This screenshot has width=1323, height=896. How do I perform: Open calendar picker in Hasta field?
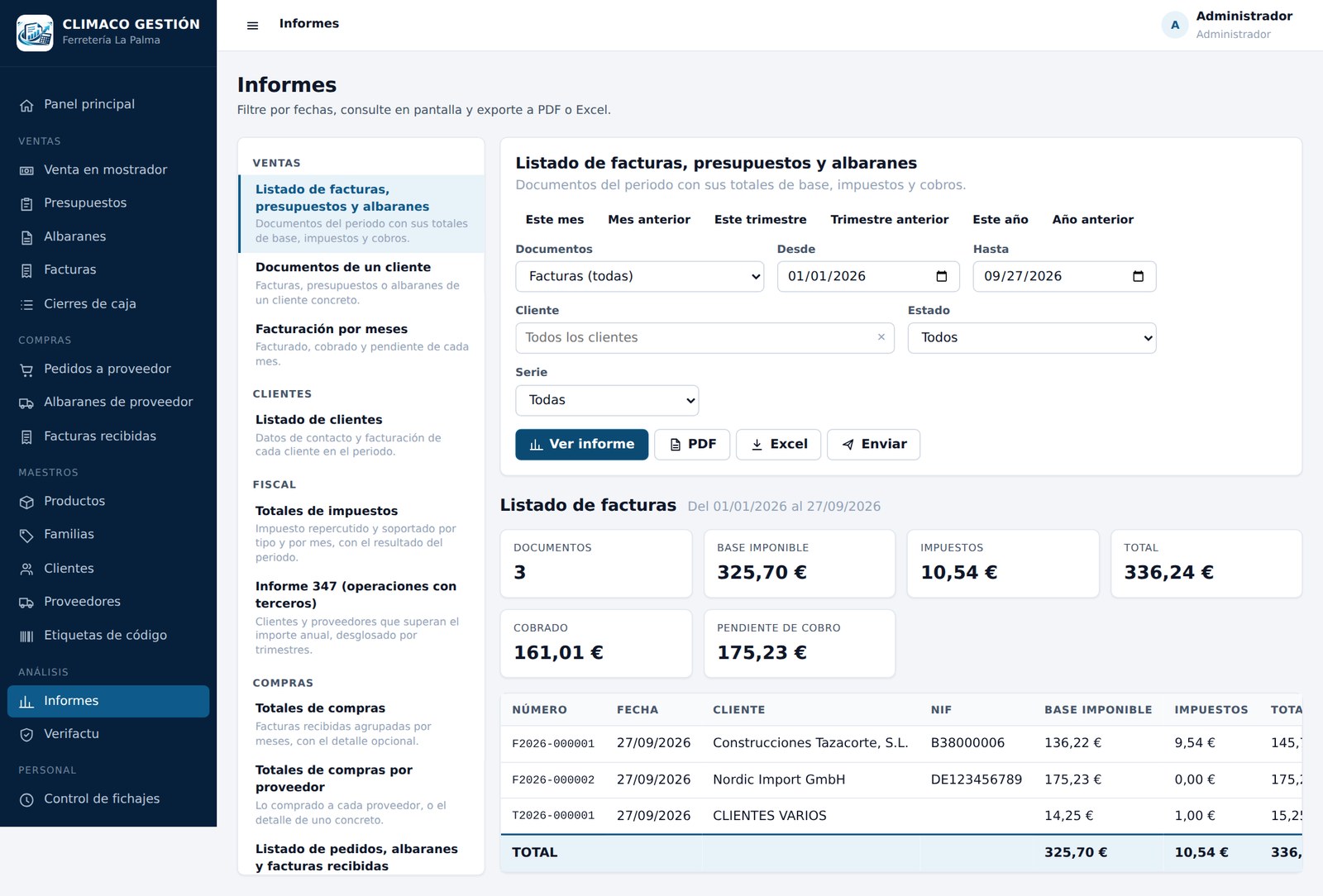point(1138,276)
